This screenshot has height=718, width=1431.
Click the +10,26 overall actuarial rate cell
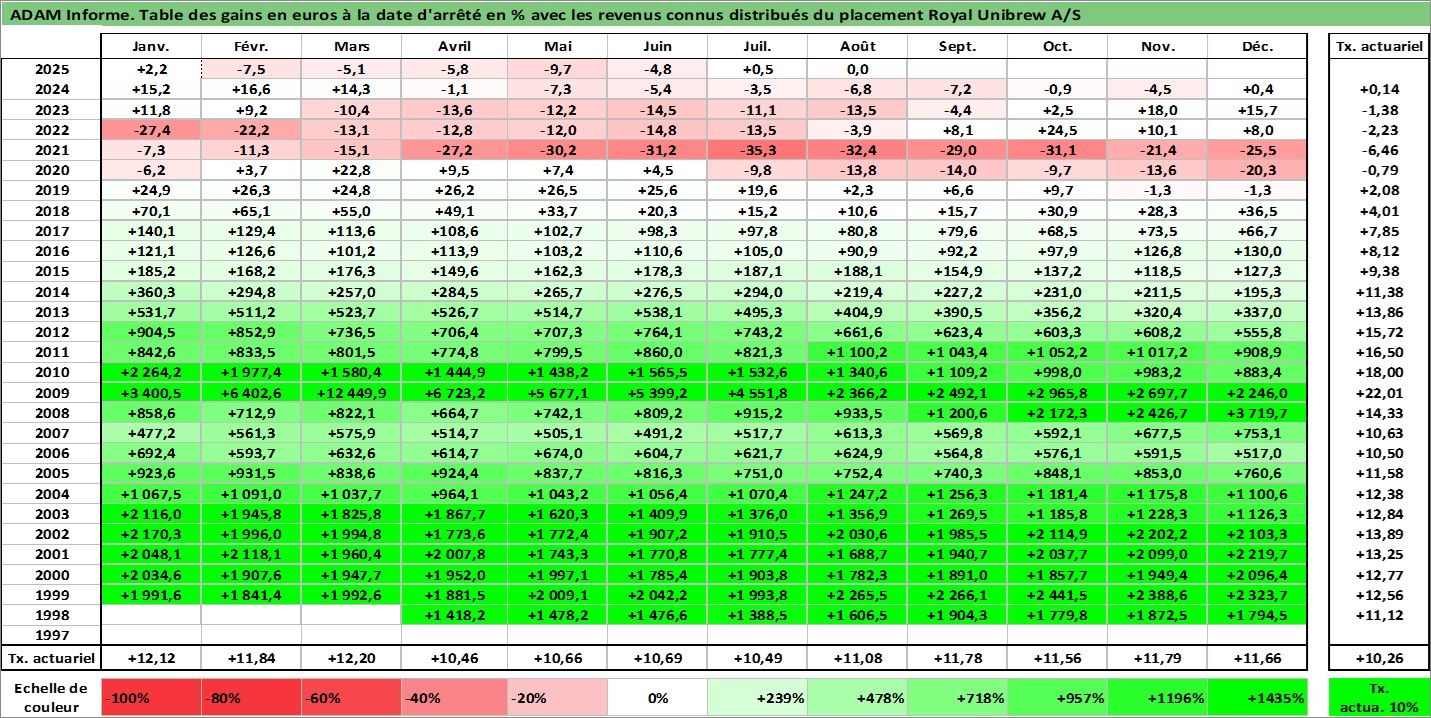1378,658
